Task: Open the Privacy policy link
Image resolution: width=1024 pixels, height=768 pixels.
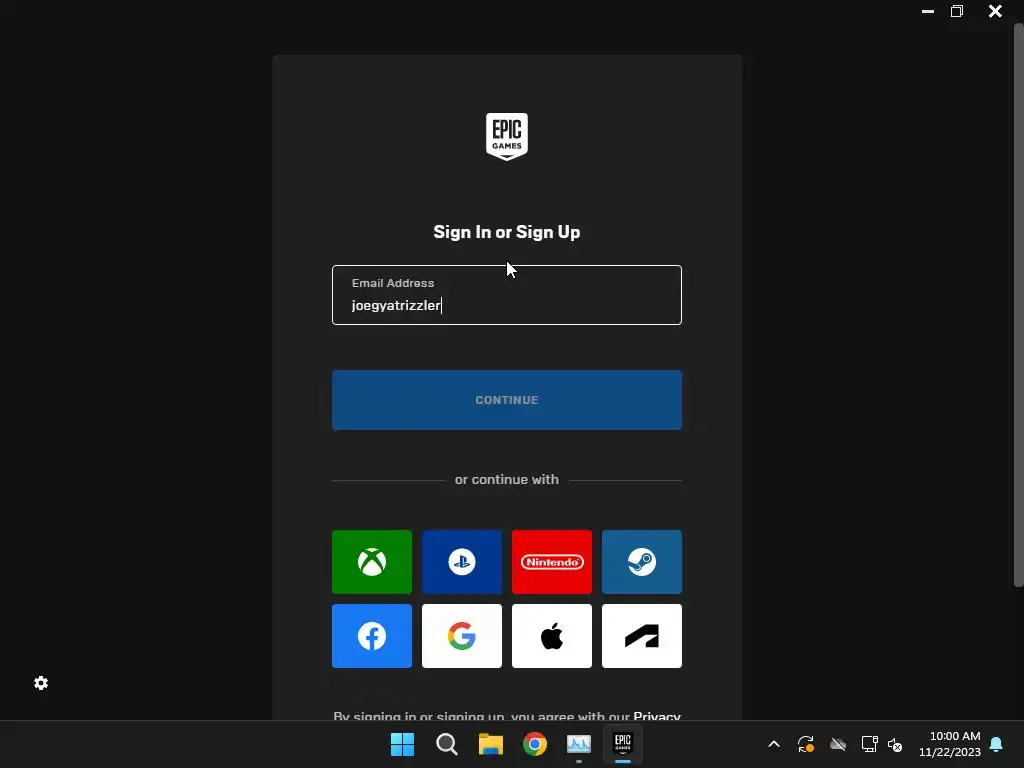Action: tap(656, 716)
